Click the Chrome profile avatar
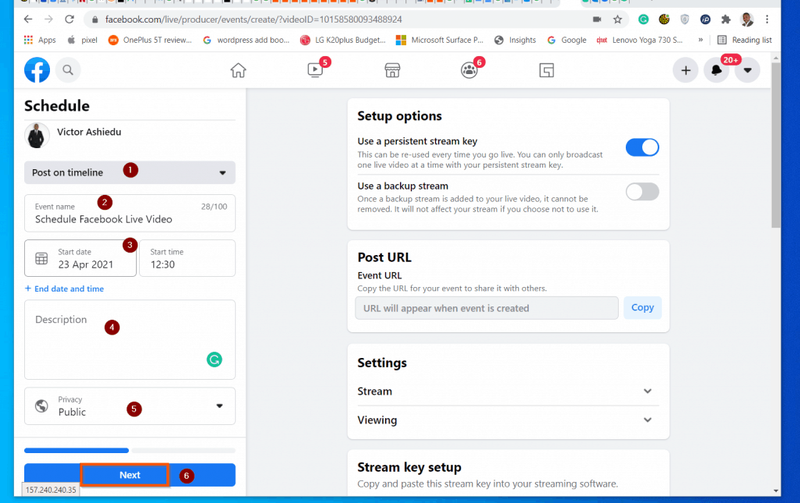The height and width of the screenshot is (503, 800). (x=747, y=19)
